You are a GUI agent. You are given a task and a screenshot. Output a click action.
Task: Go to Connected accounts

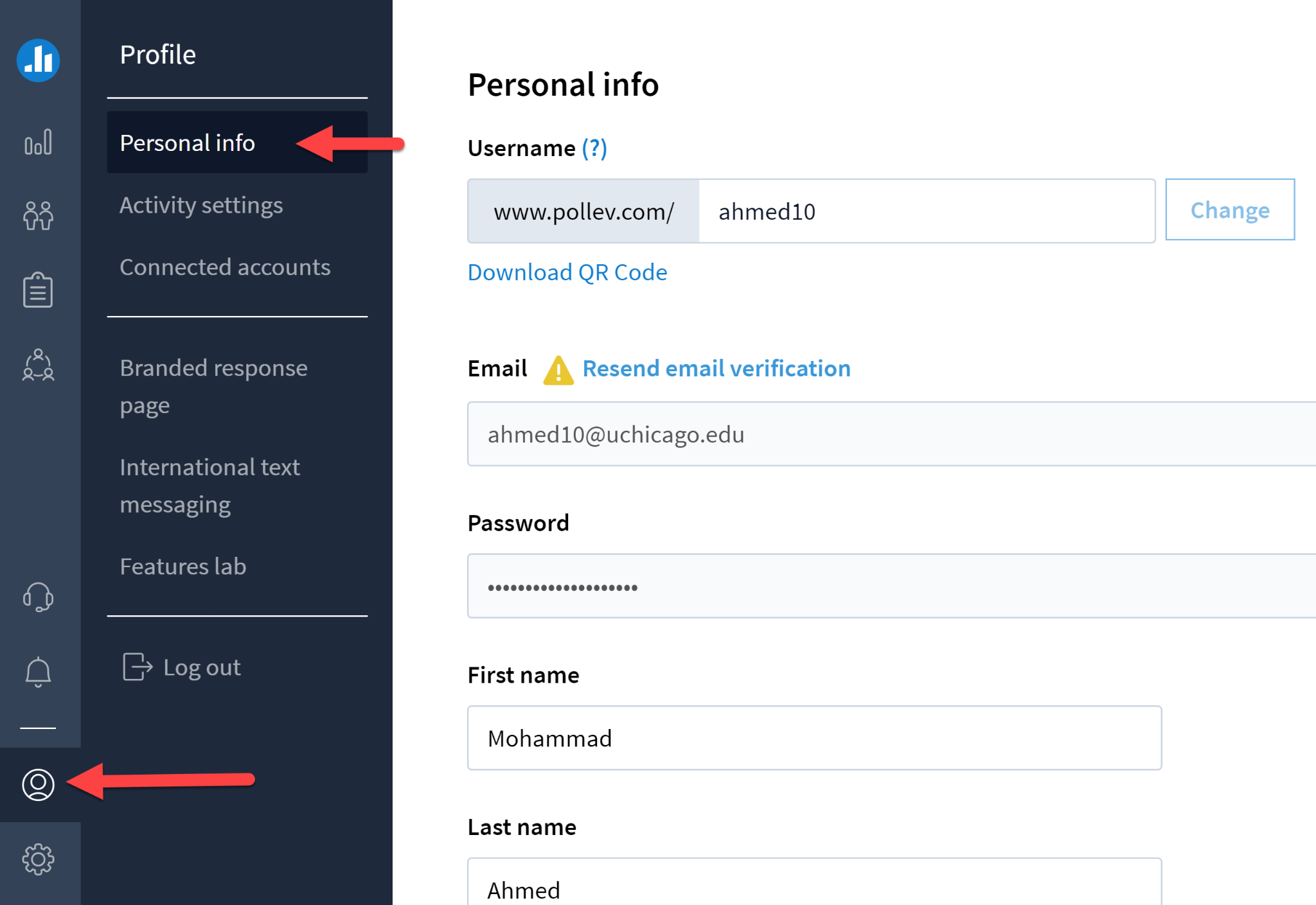[x=225, y=267]
